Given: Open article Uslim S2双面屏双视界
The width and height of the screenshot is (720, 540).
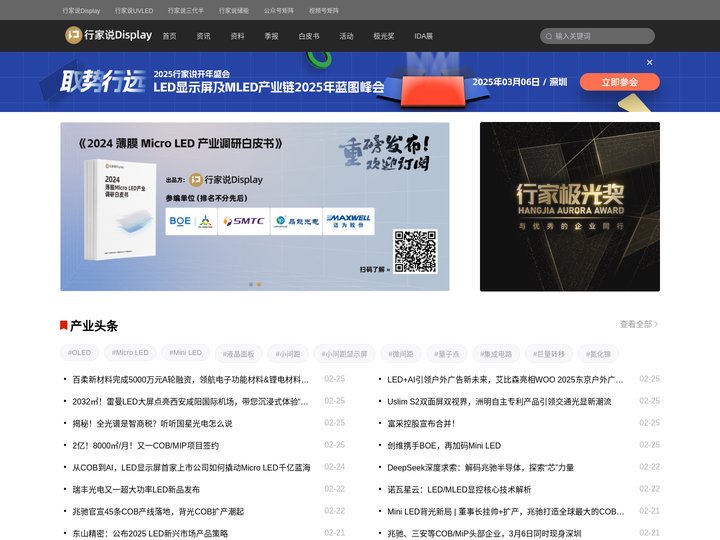Looking at the screenshot, I should pos(499,401).
